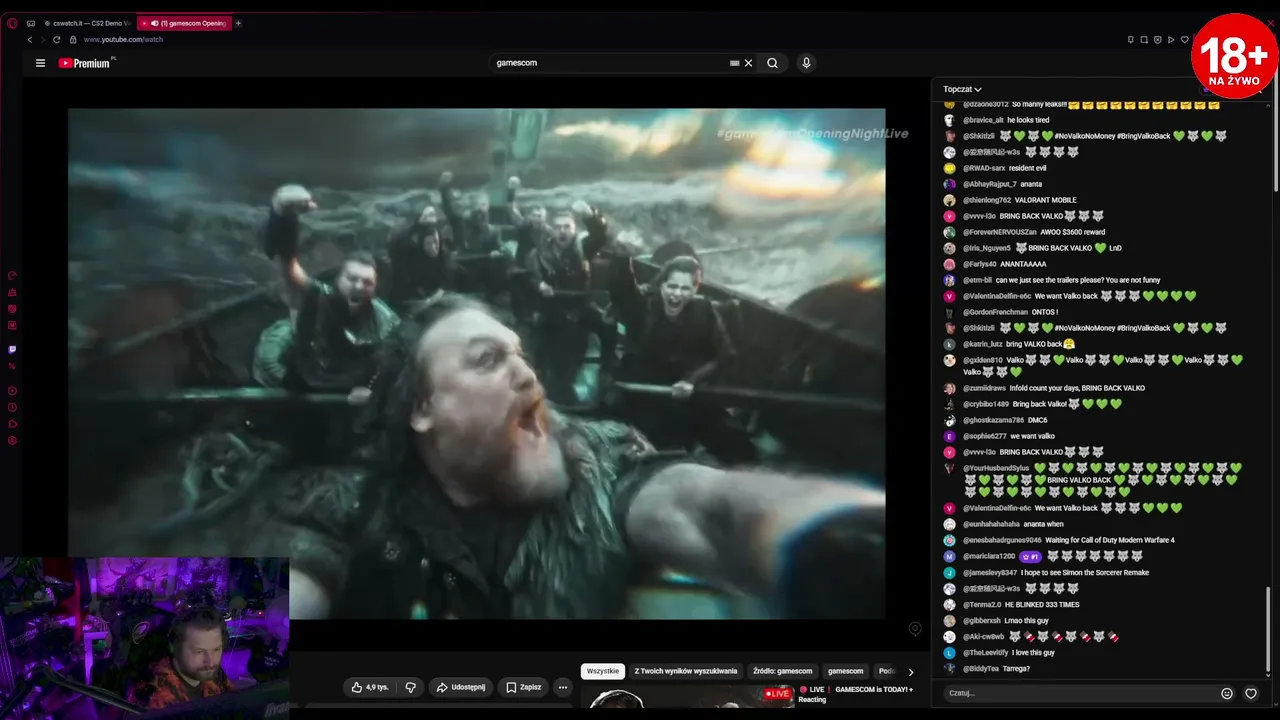The height and width of the screenshot is (720, 1280).
Task: Select the plain gamescom filter chip
Action: (x=845, y=671)
